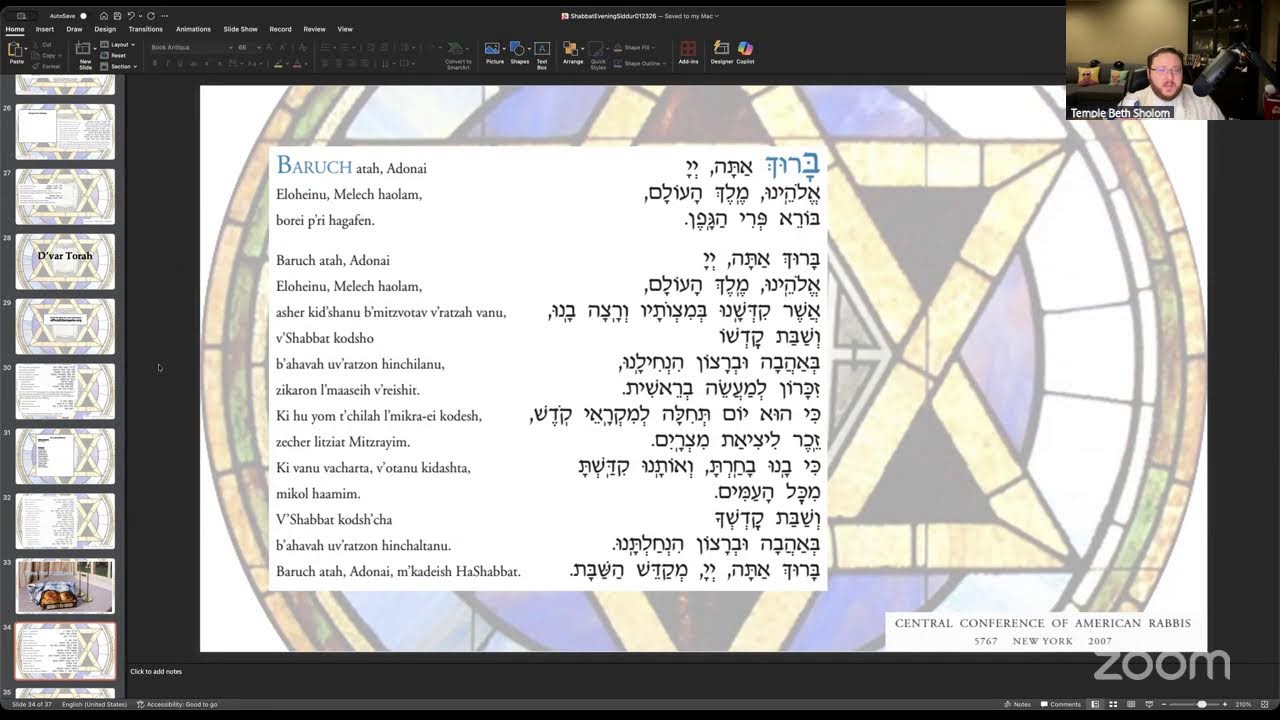Open Copilot
This screenshot has width=1280, height=720.
tap(745, 53)
